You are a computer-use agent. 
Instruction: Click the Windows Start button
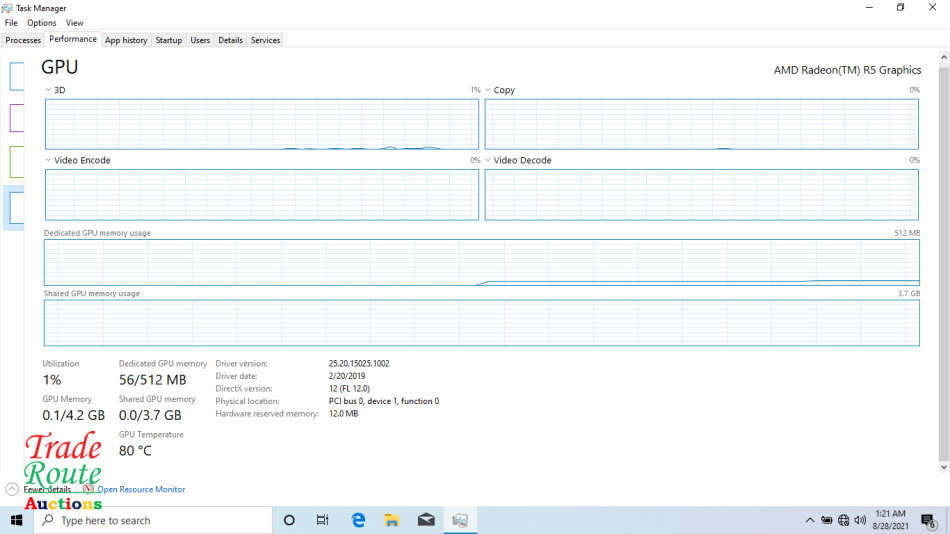pyautogui.click(x=17, y=520)
